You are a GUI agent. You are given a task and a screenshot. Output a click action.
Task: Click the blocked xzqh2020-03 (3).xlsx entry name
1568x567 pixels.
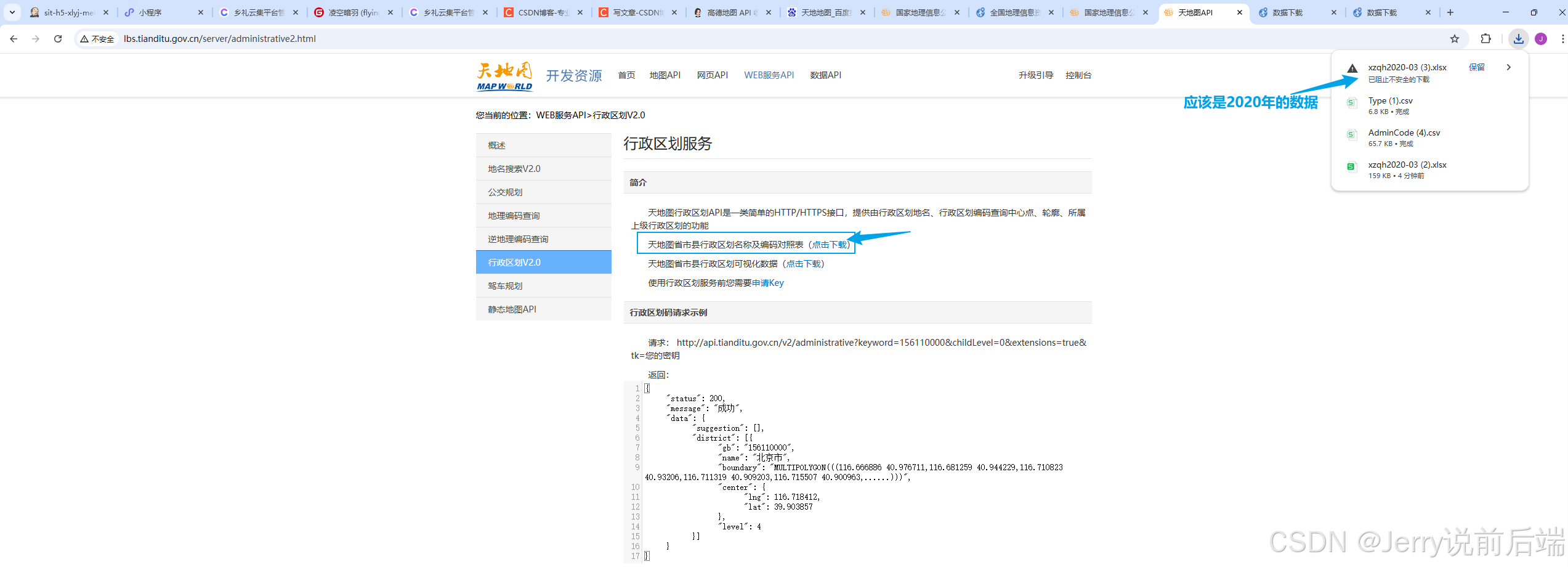[1407, 67]
